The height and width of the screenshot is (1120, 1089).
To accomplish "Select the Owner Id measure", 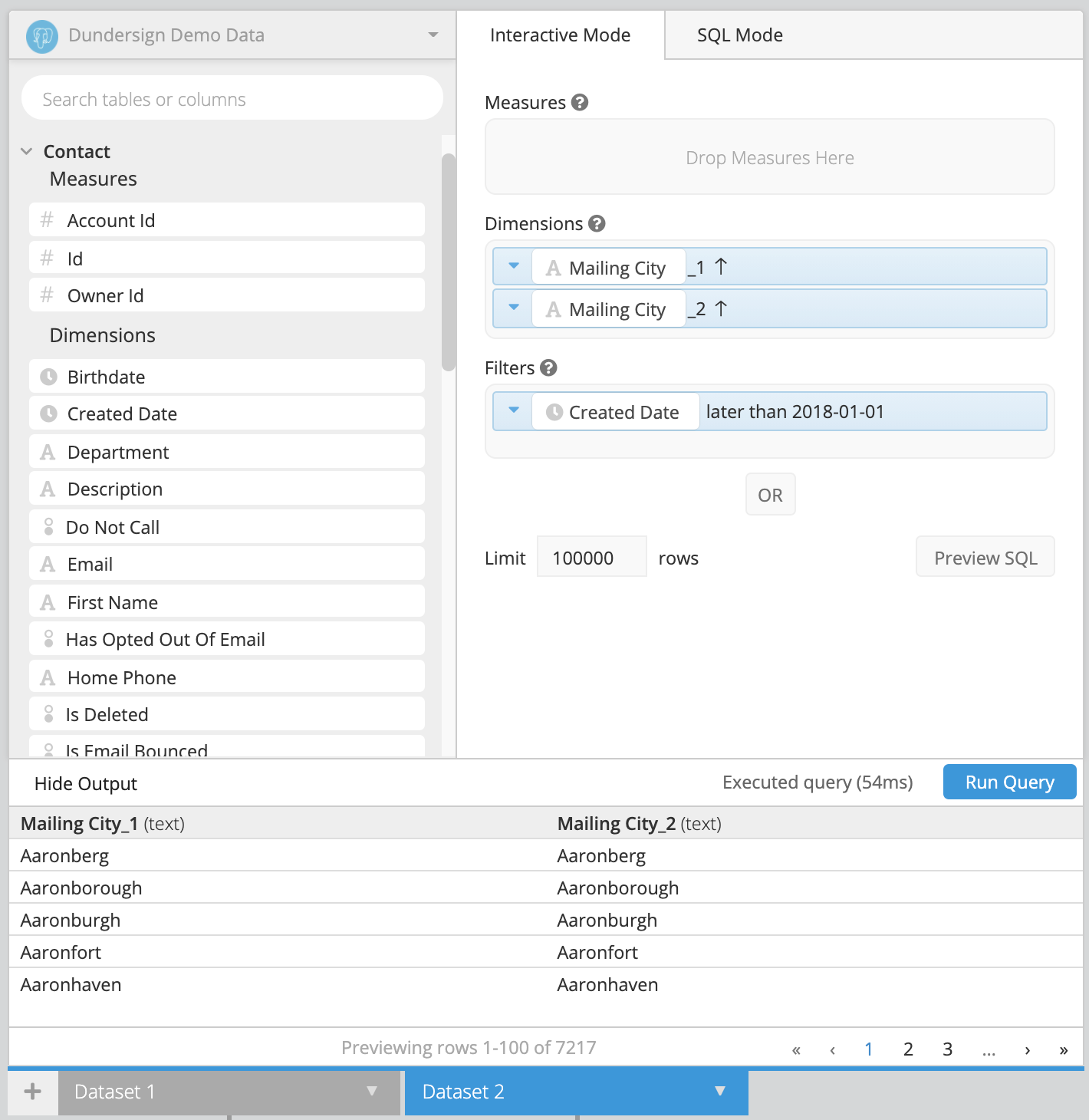I will click(227, 295).
